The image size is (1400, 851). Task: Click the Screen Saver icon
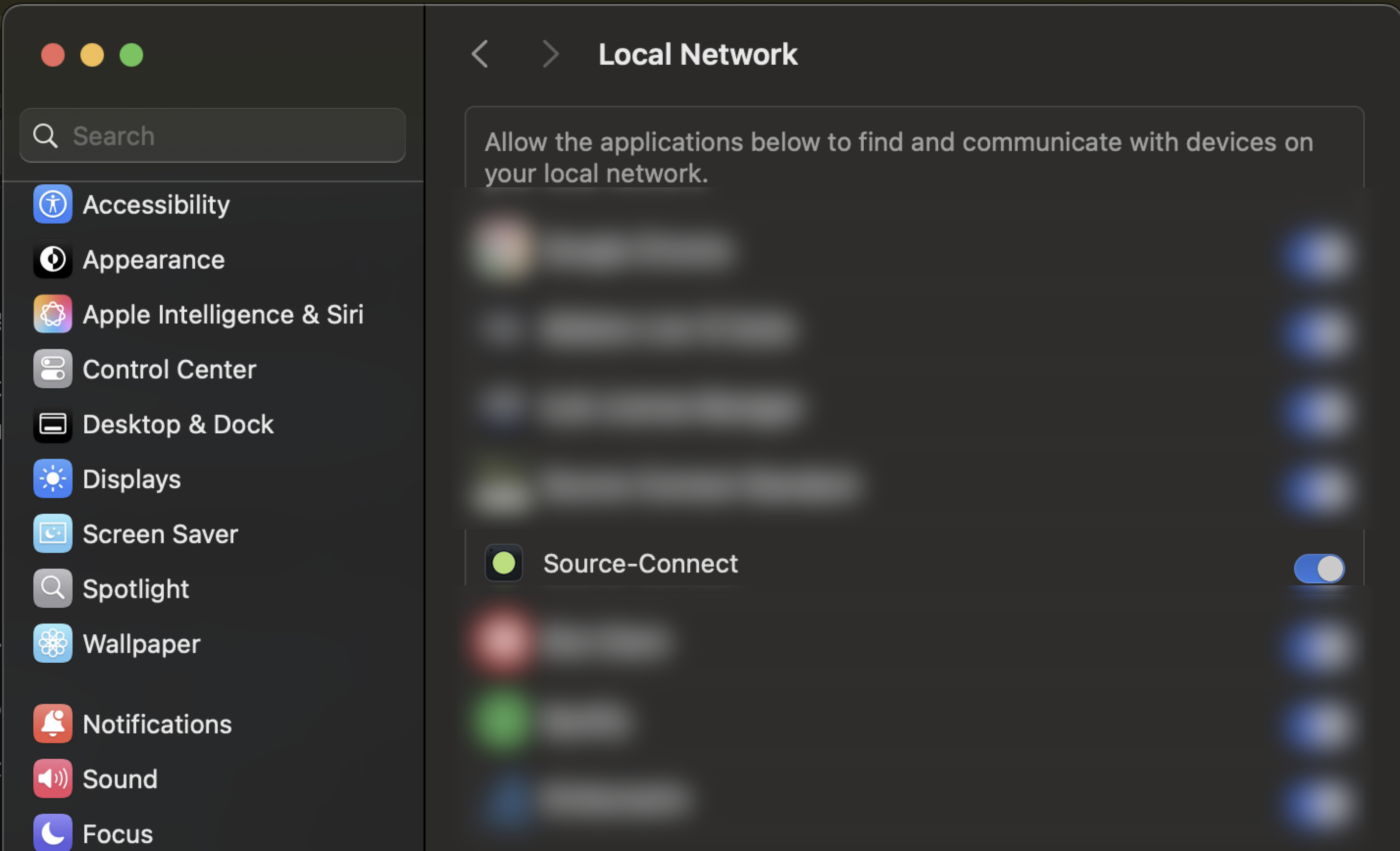[x=52, y=534]
